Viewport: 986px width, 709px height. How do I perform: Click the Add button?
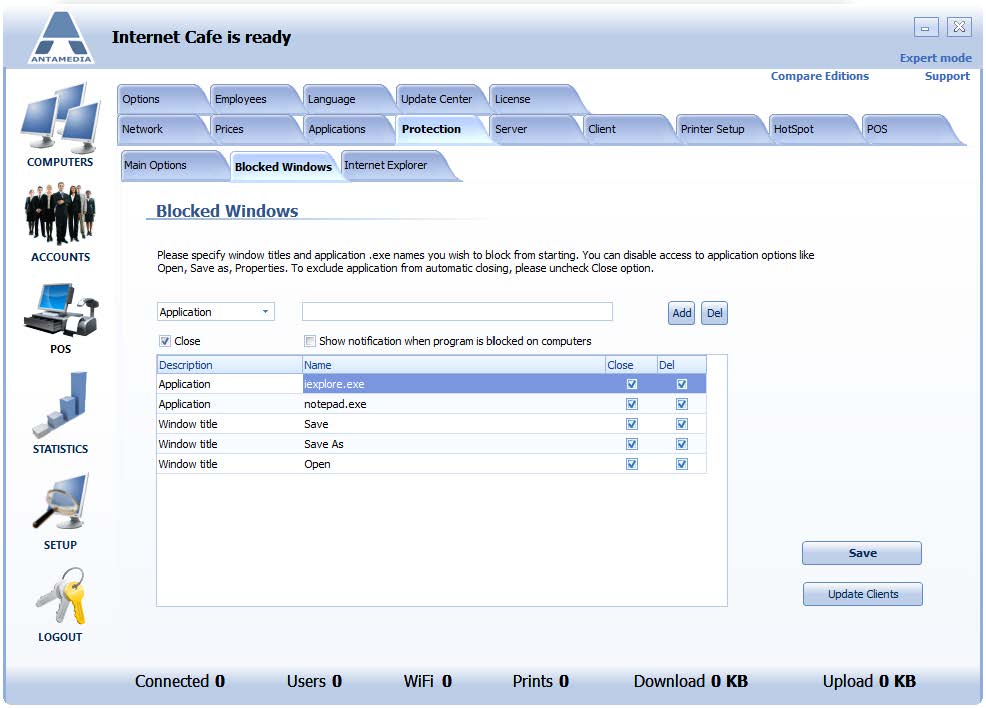pos(682,313)
